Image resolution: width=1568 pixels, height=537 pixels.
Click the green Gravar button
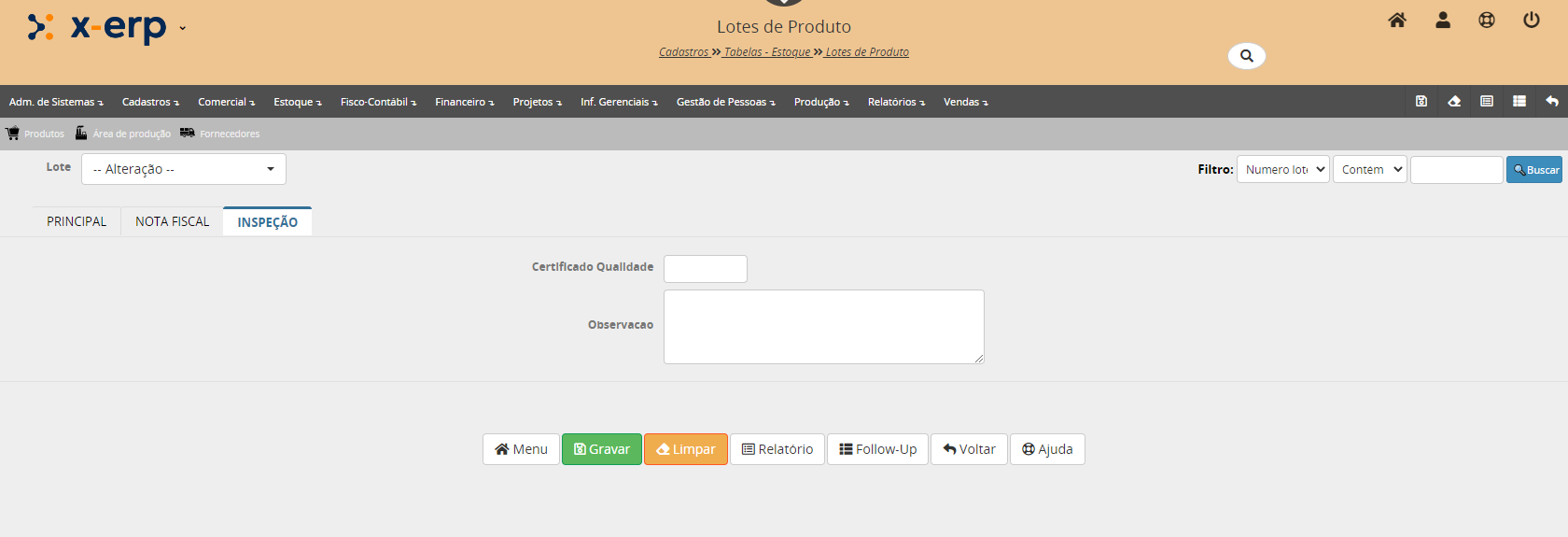pos(601,449)
